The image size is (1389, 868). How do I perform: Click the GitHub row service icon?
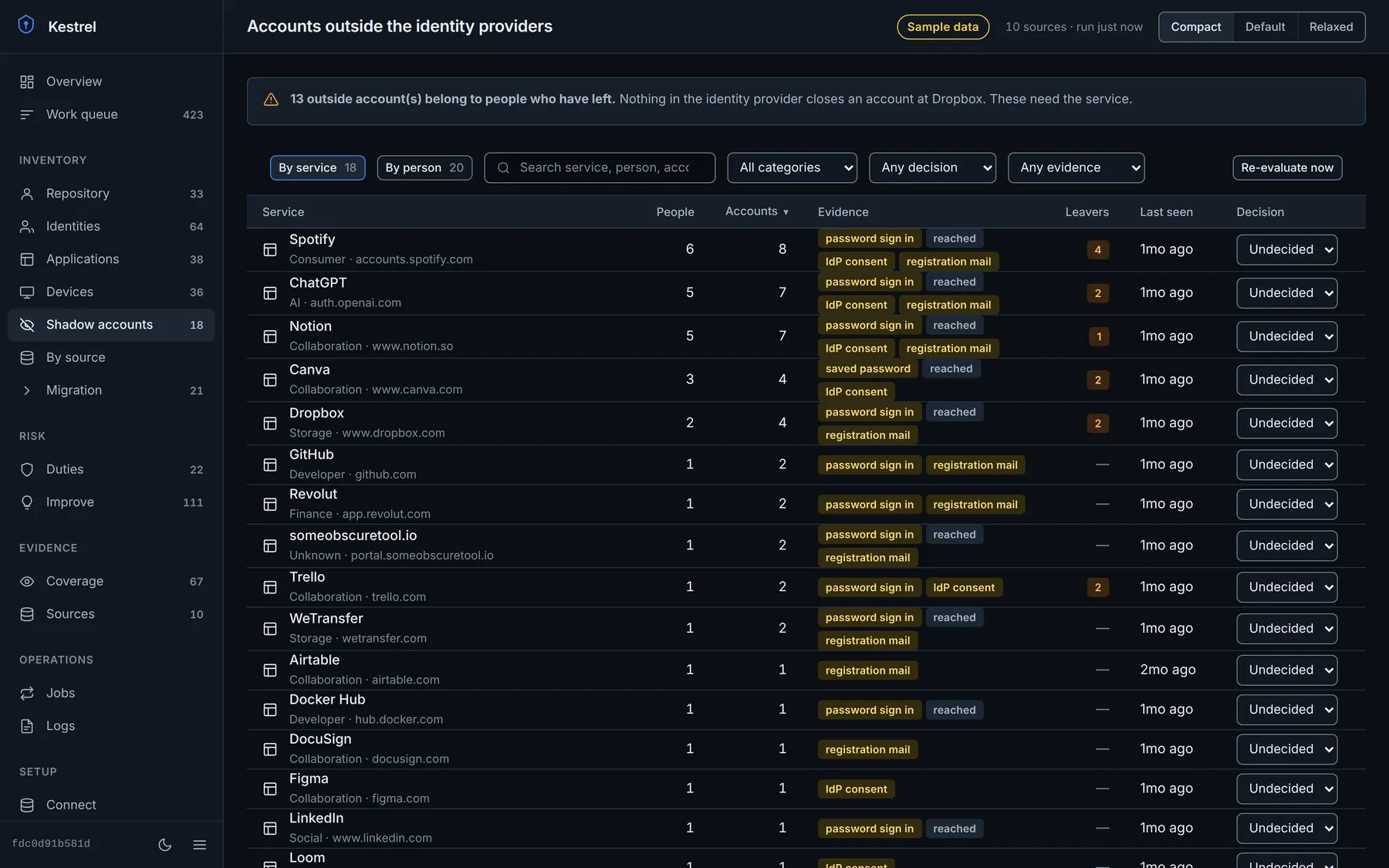[x=270, y=464]
